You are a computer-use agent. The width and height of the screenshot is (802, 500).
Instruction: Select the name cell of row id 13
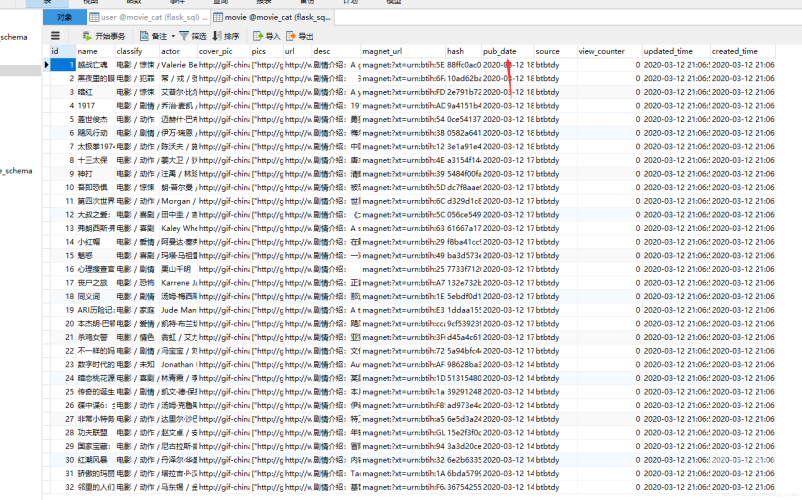(96, 228)
